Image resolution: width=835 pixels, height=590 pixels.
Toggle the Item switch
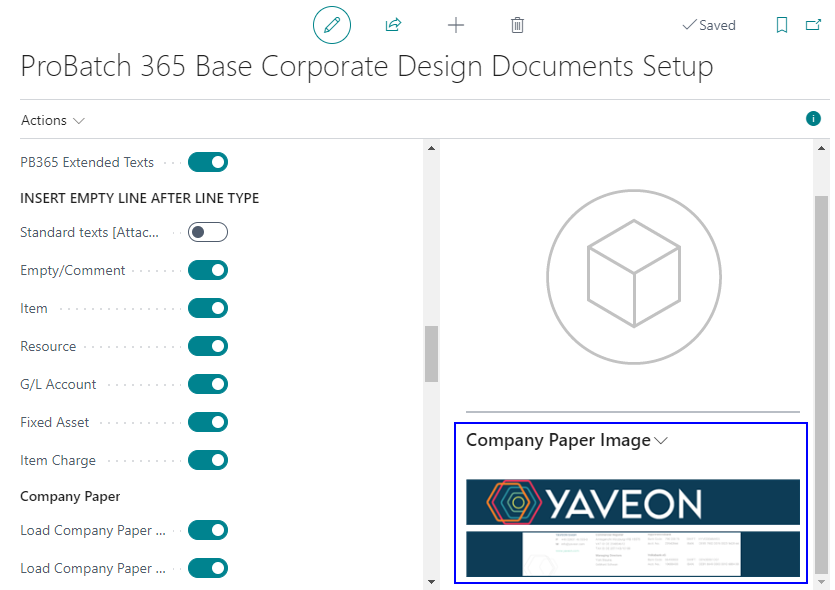click(208, 308)
